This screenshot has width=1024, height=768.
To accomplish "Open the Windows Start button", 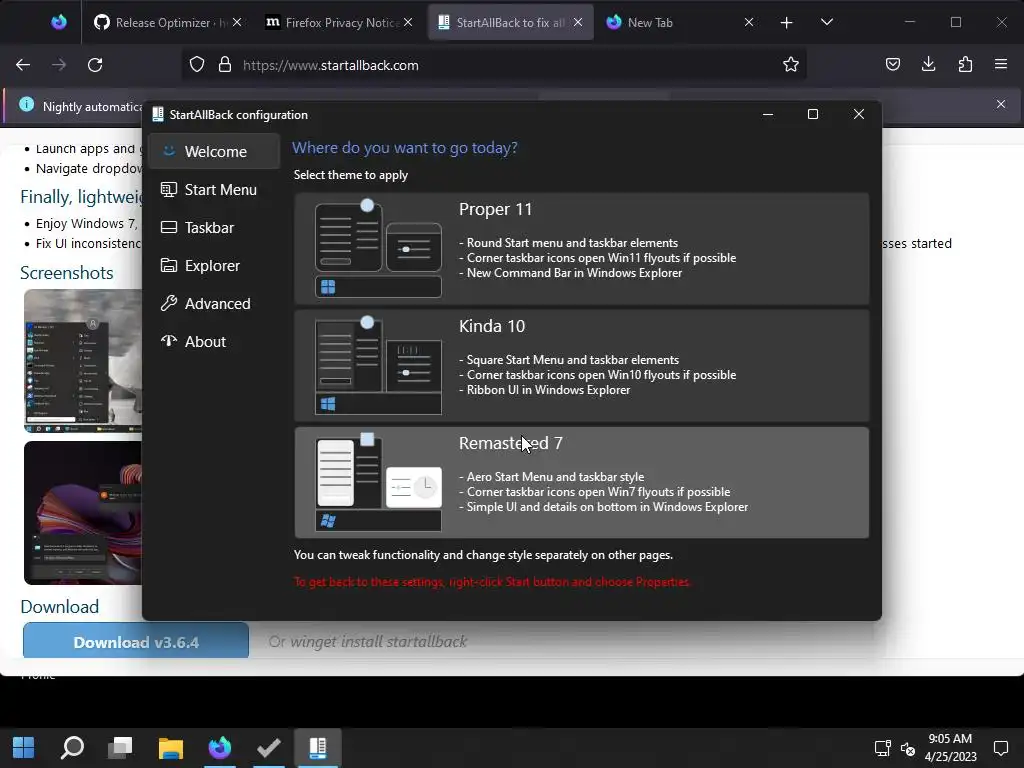I will [x=24, y=748].
